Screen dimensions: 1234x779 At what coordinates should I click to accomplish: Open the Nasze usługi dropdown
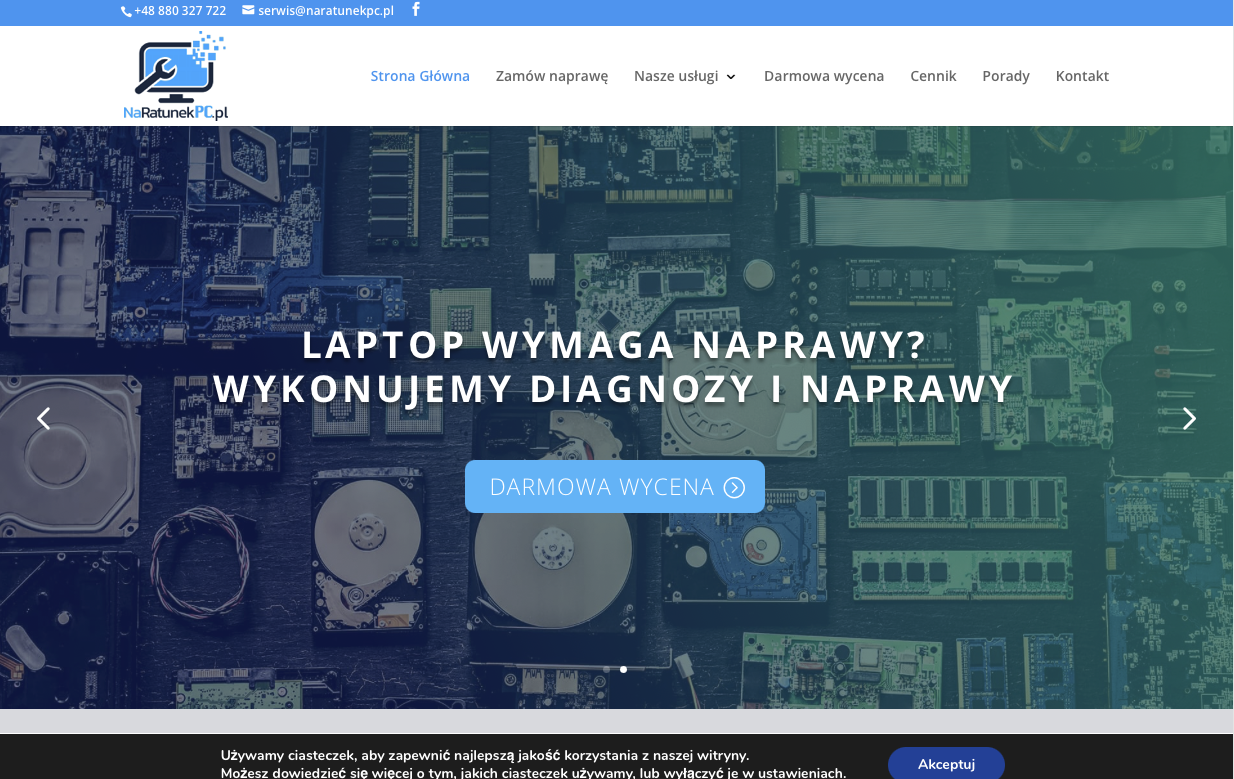tap(678, 75)
